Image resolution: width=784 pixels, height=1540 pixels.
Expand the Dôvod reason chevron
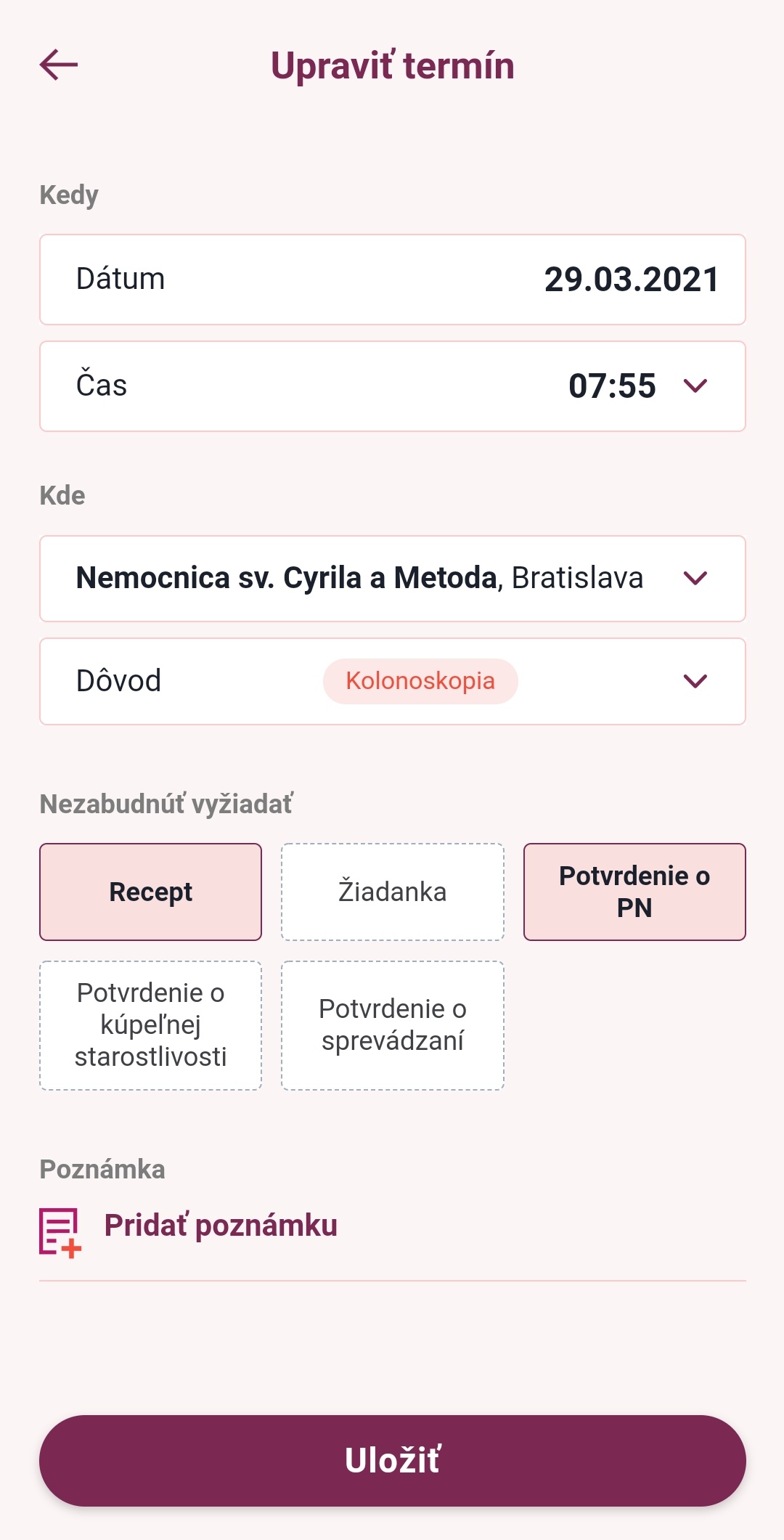(695, 681)
